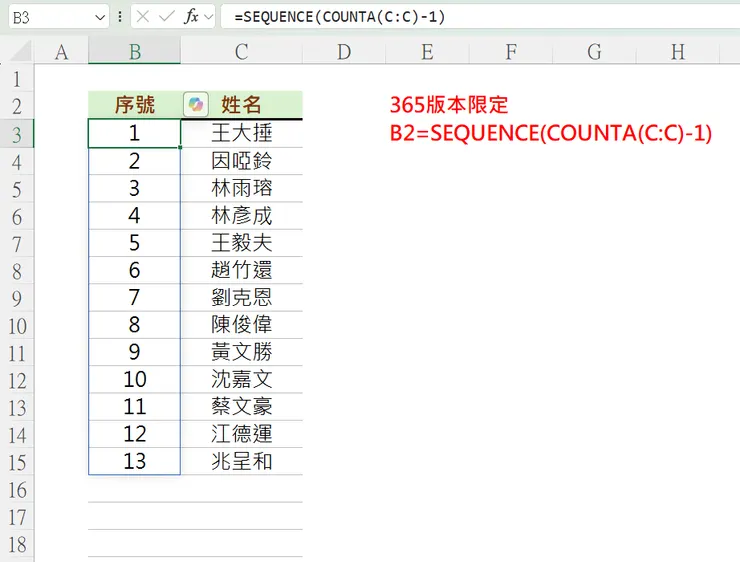Select the name cell 蔡文豪
This screenshot has height=562, width=740.
[x=241, y=407]
